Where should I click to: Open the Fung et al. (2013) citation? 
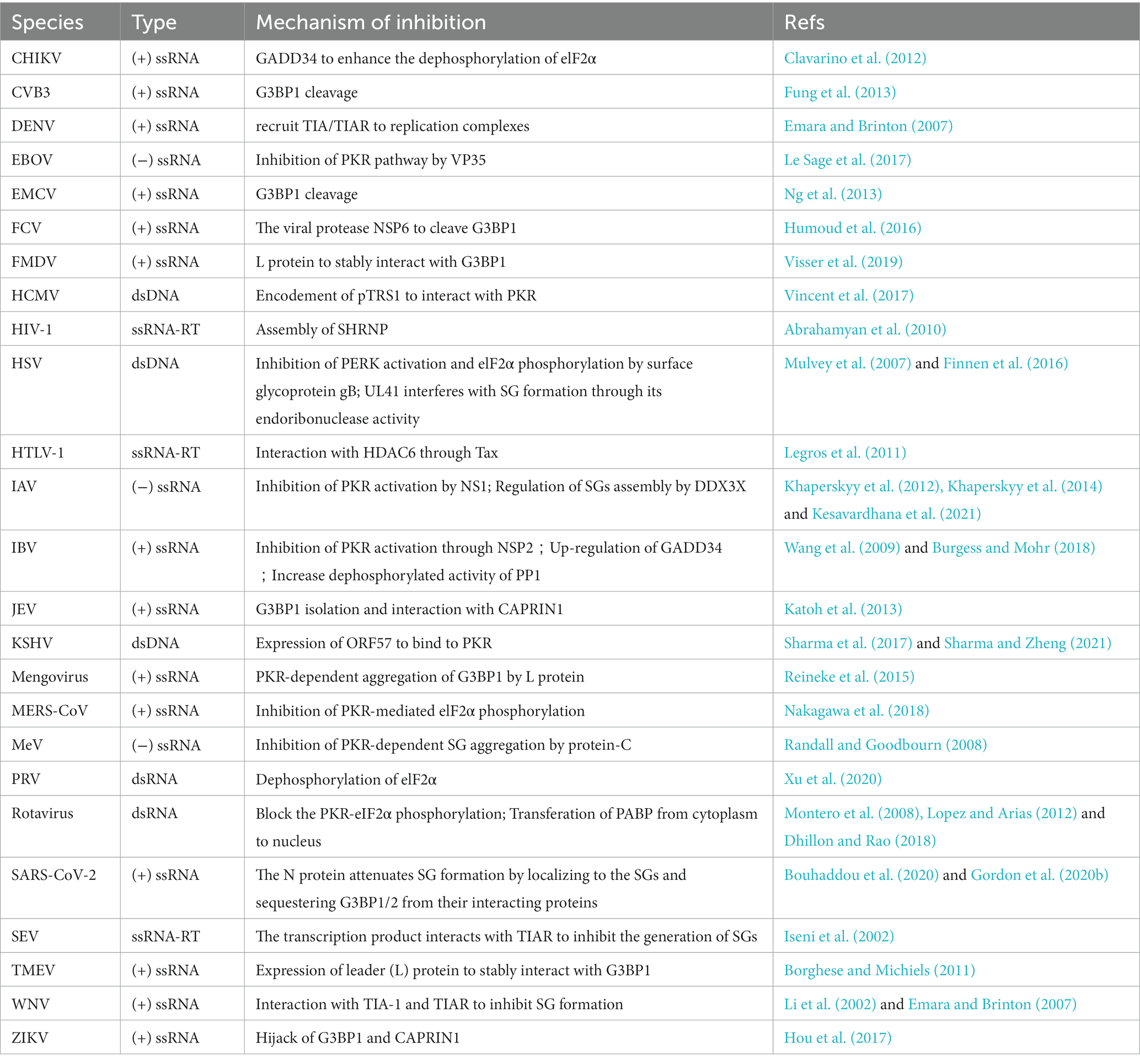click(x=839, y=92)
